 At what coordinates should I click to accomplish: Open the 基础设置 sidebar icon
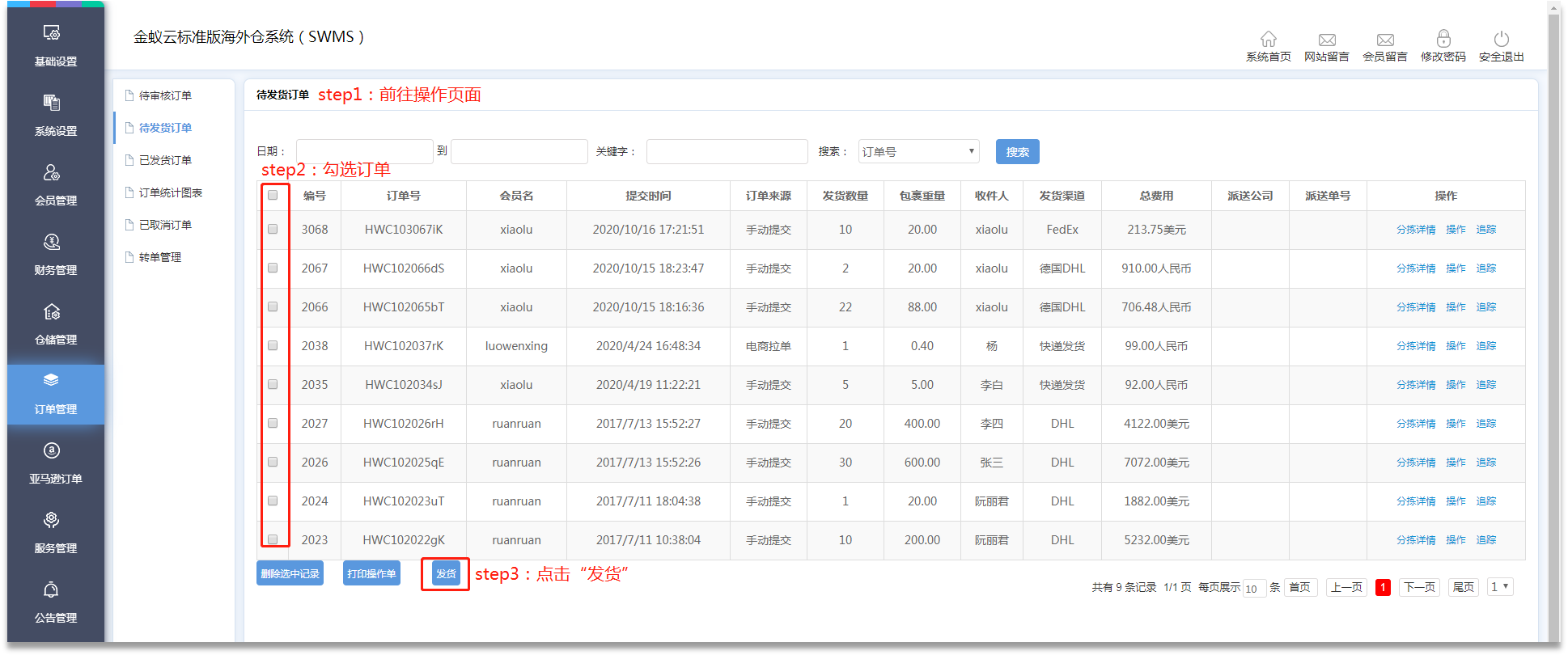click(52, 33)
